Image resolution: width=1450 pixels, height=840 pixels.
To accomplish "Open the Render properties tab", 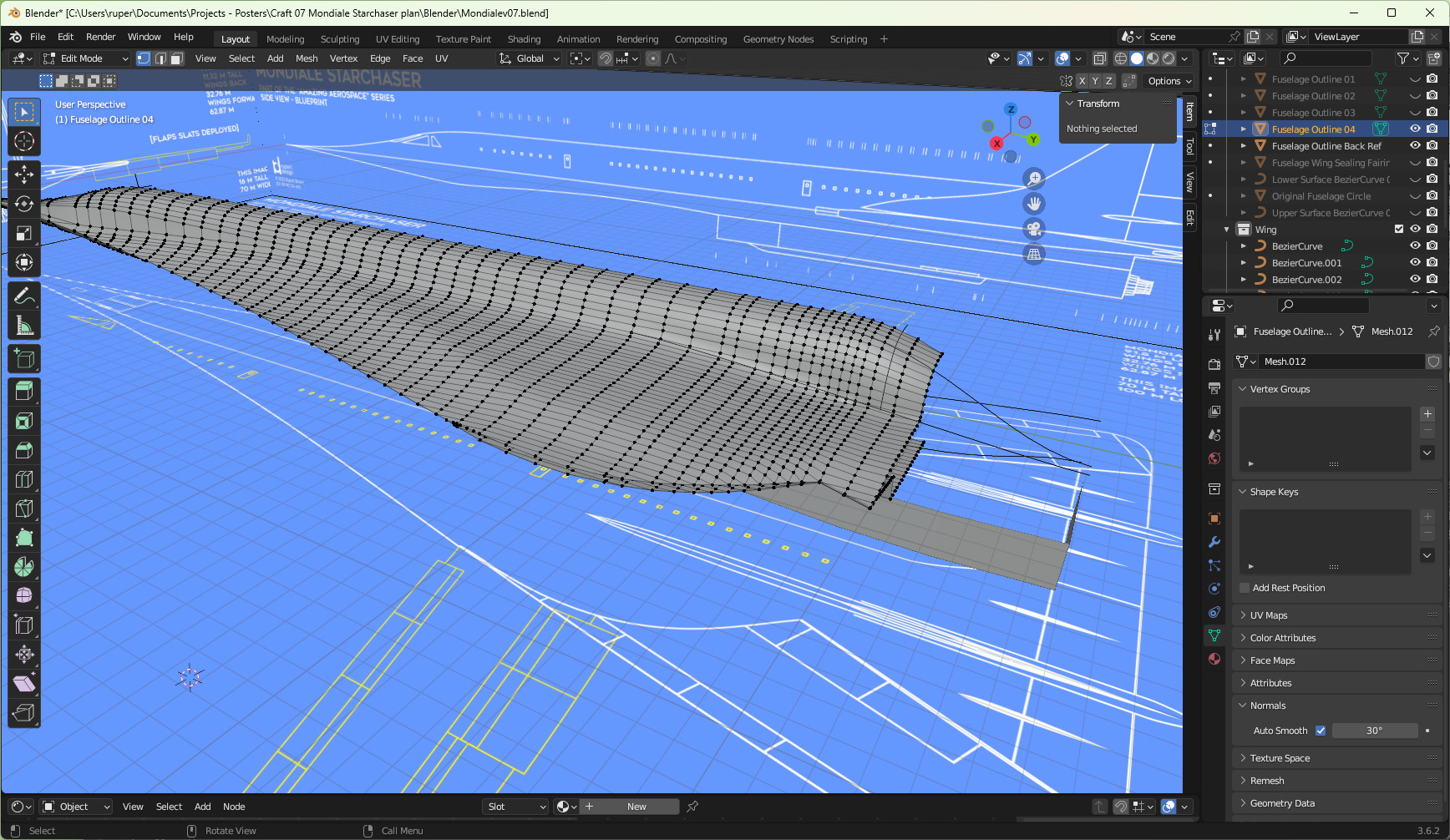I will click(1214, 365).
